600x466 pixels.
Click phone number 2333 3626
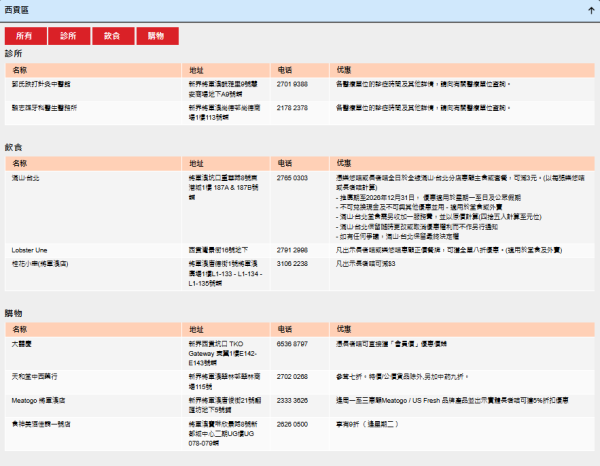click(x=292, y=401)
